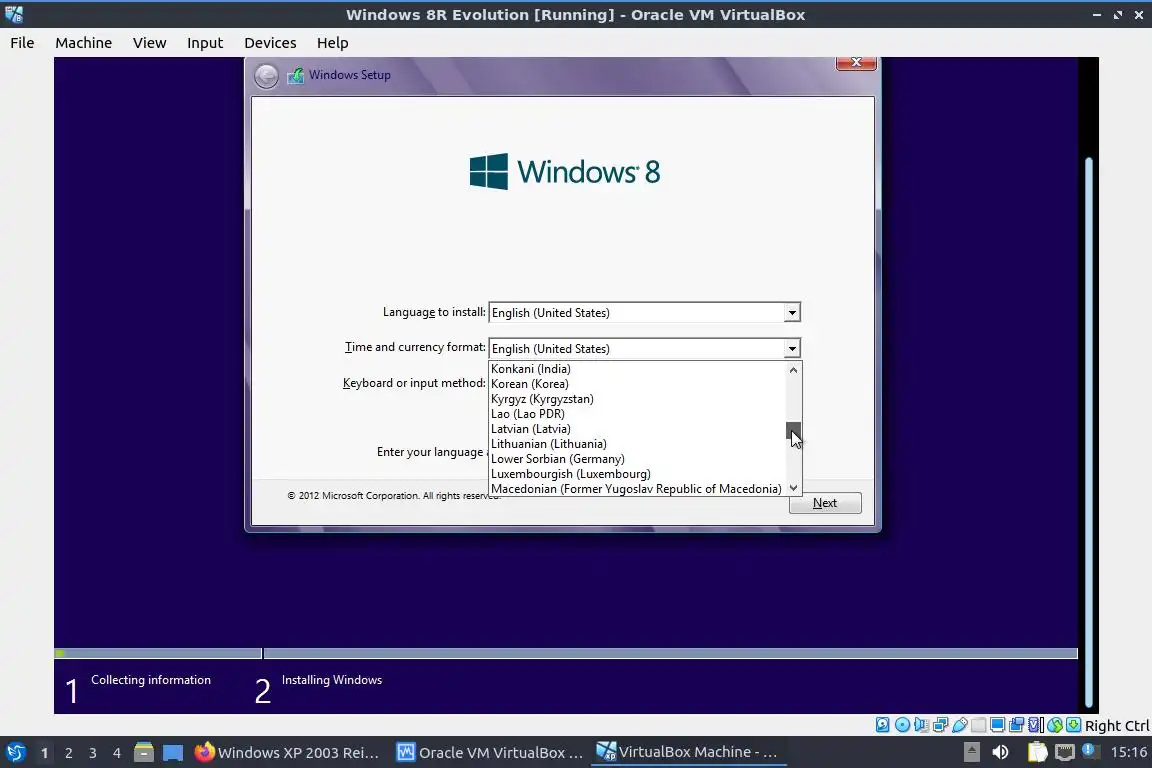The image size is (1152, 768).
Task: Open the Input menu
Action: pos(205,43)
